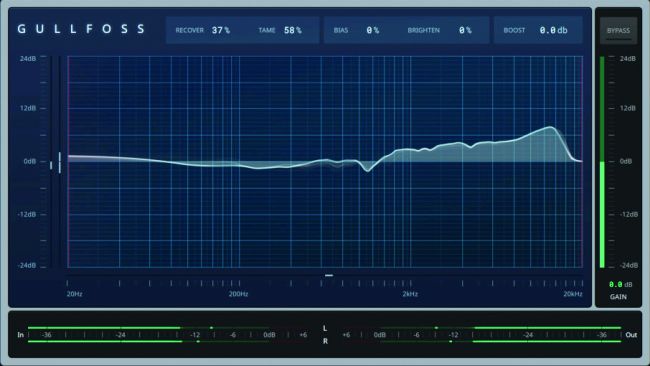Adjust the RECOVER 37% value
Viewport: 650px width, 366px height.
221,30
